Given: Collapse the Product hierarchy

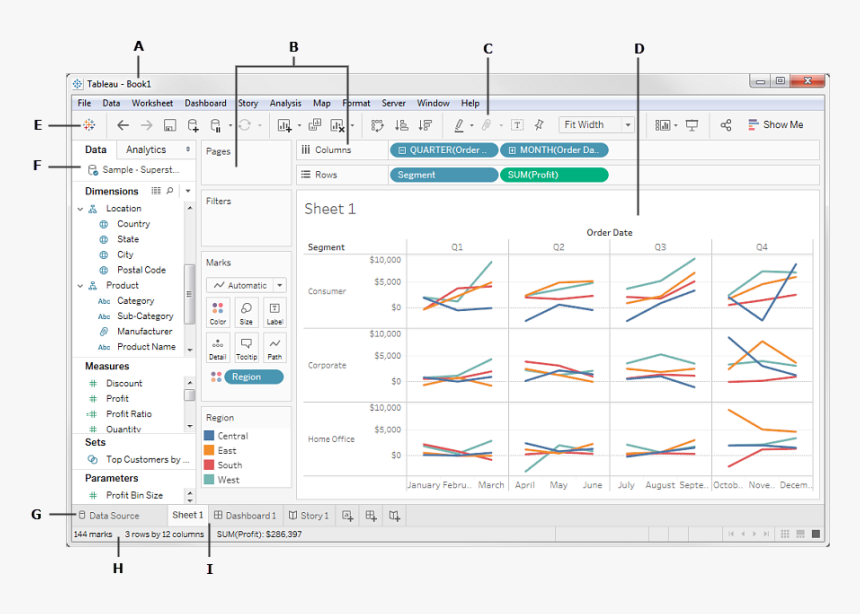Looking at the screenshot, I should [81, 286].
